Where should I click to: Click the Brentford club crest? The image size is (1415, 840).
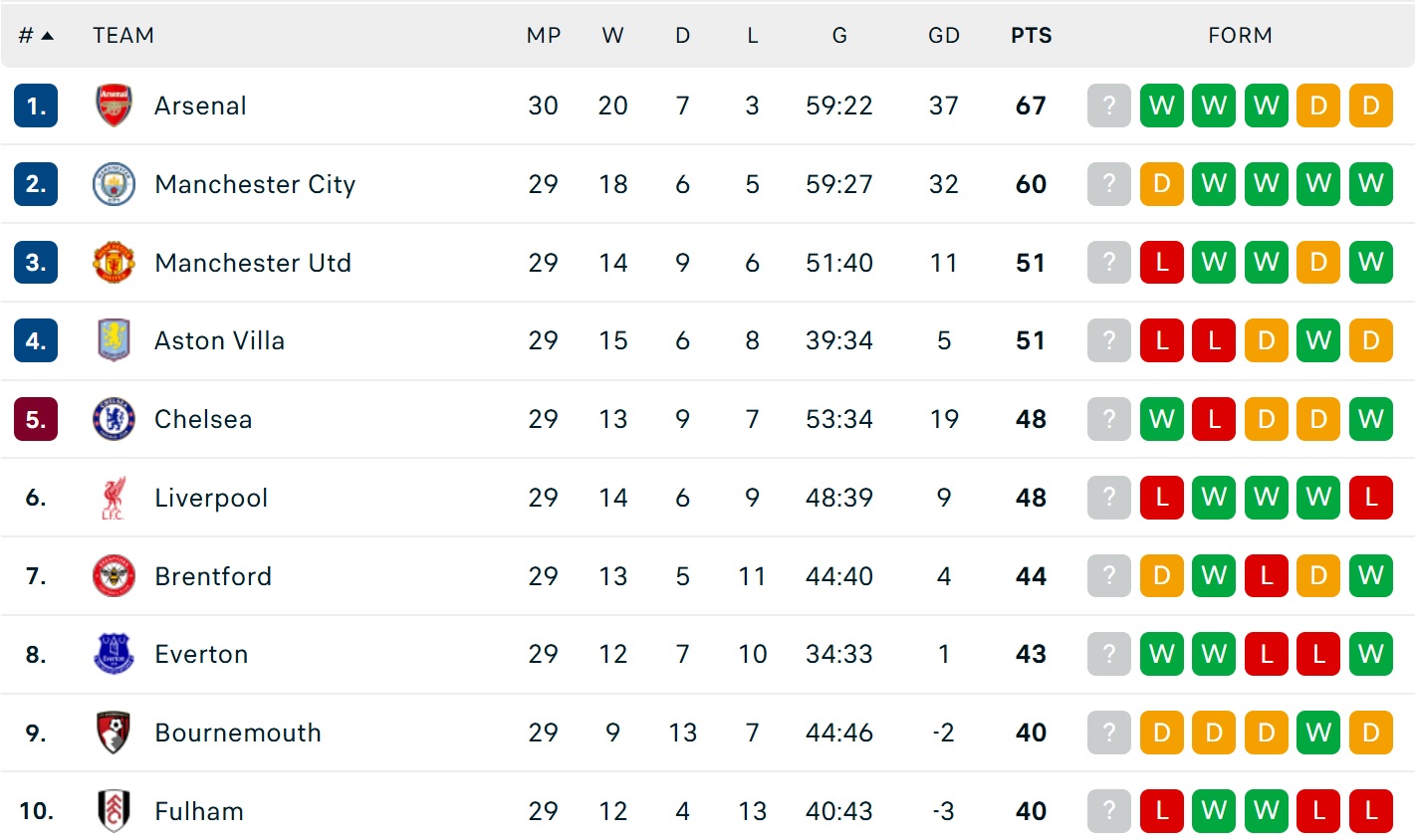[114, 576]
